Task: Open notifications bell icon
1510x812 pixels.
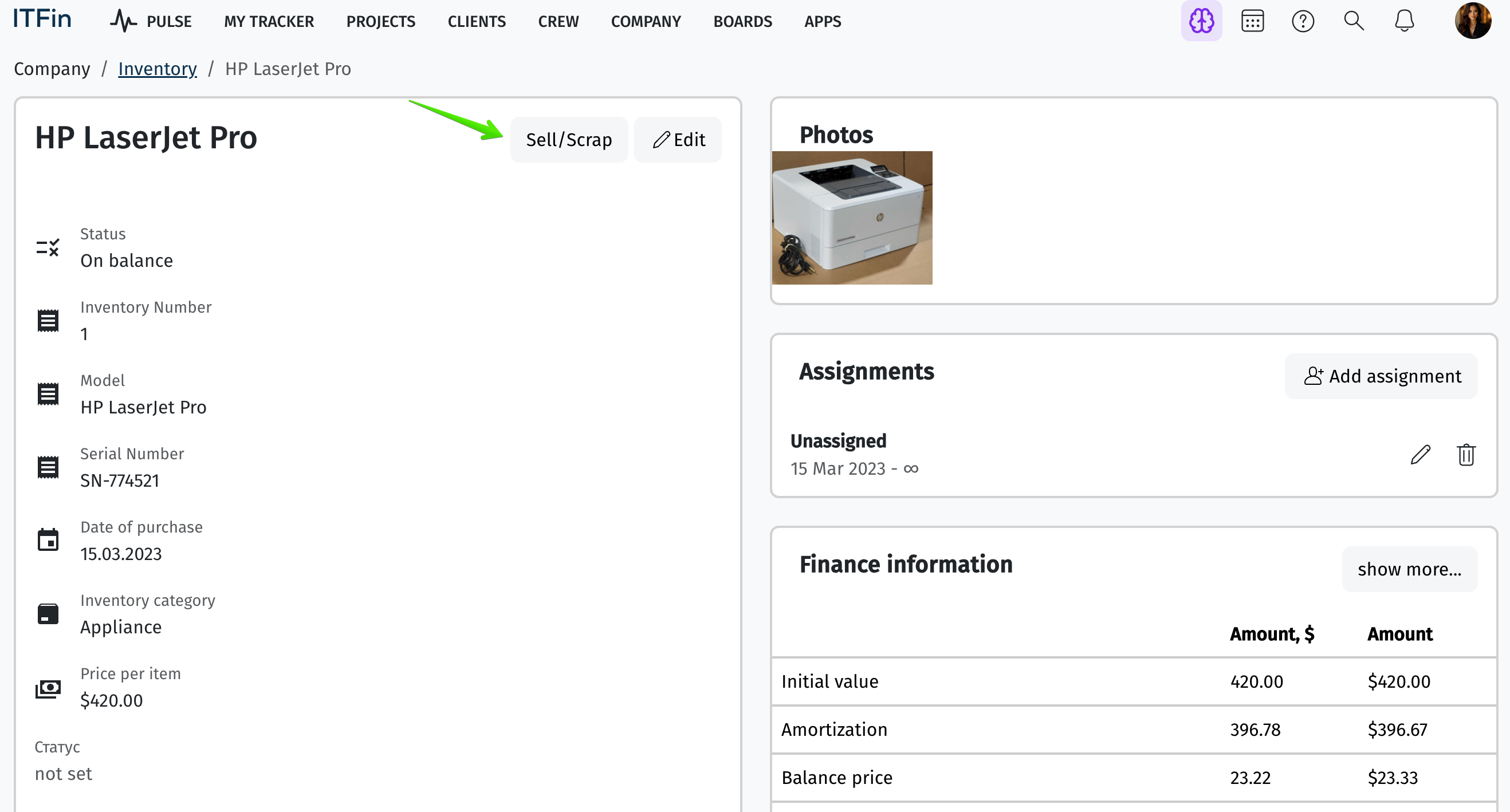Action: point(1404,22)
